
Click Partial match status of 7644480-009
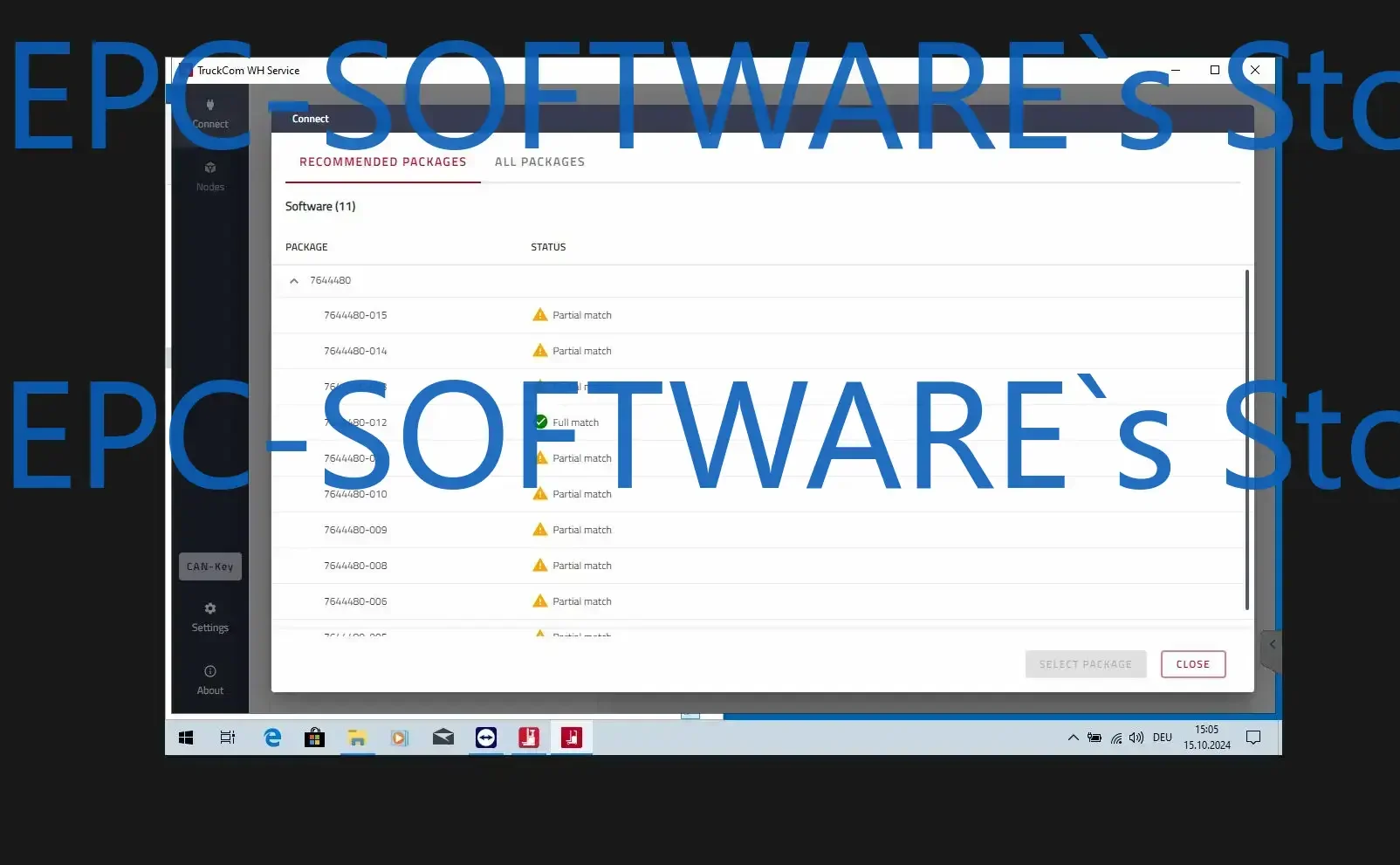tap(582, 530)
